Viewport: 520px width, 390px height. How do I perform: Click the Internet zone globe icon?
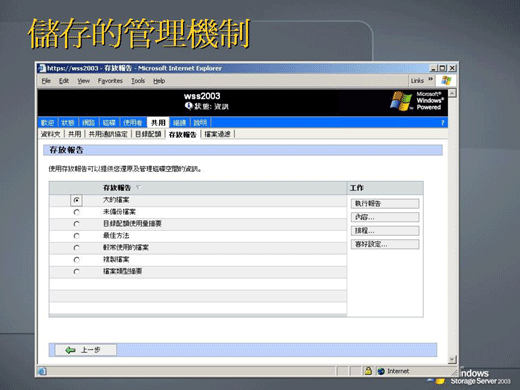click(381, 371)
